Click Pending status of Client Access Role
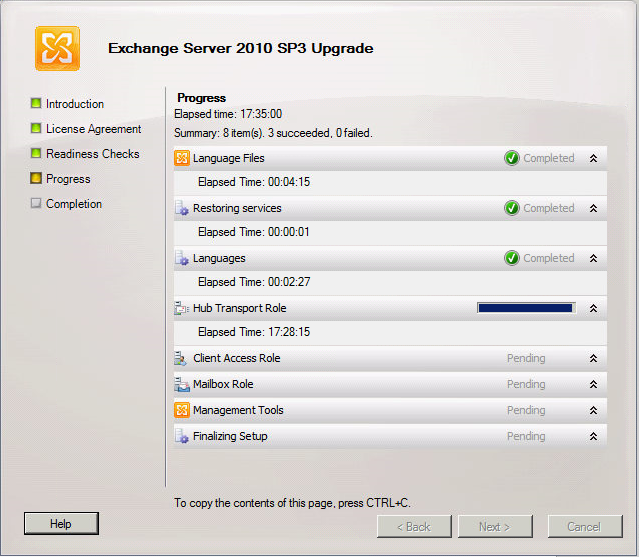This screenshot has height=557, width=639. point(526,358)
